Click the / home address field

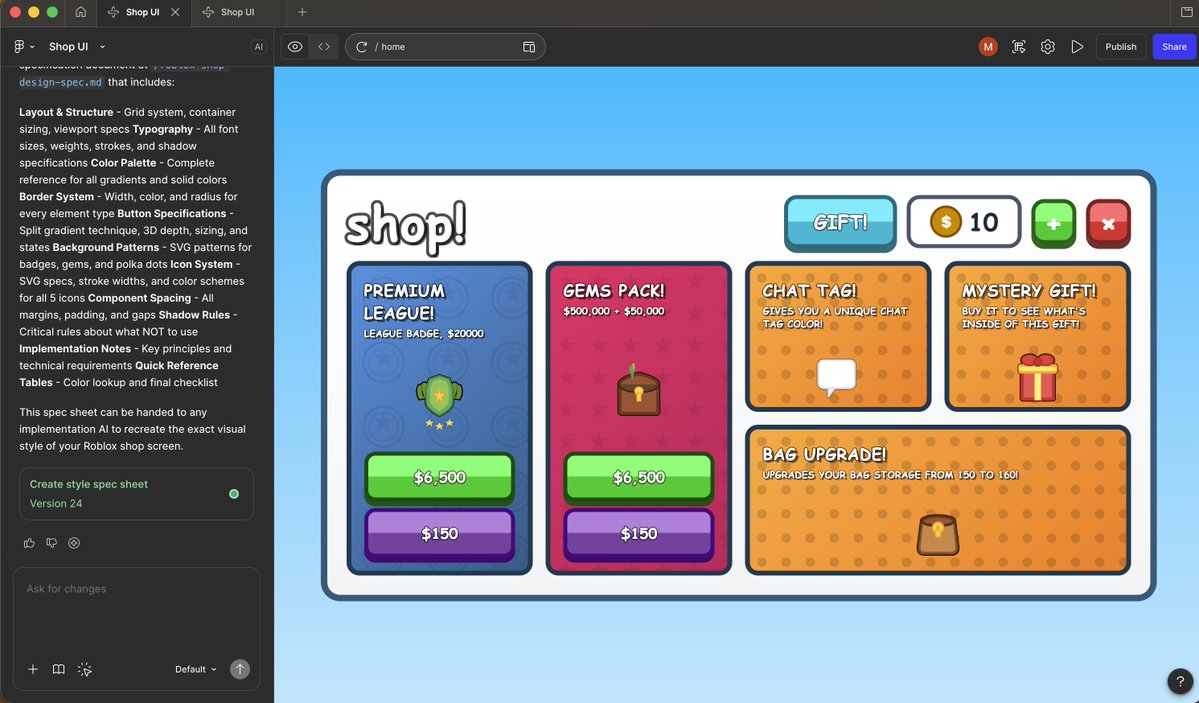point(445,47)
